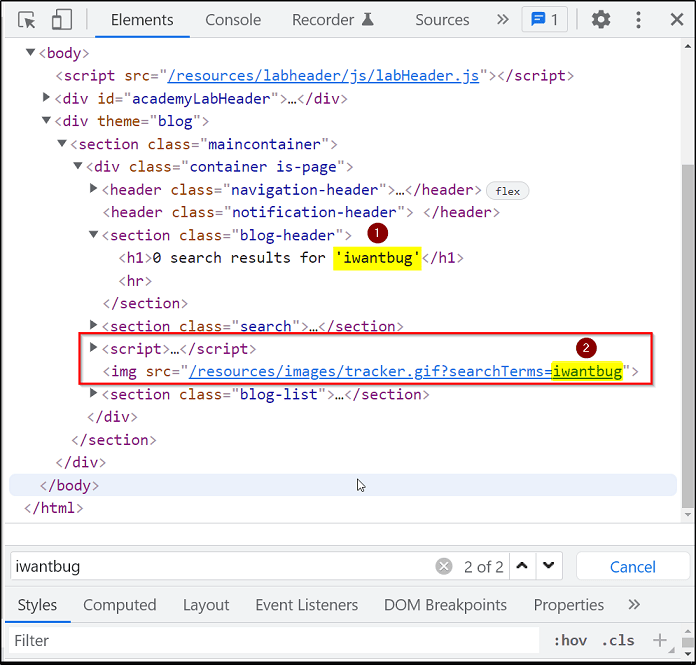The height and width of the screenshot is (665, 696).
Task: Toggle the :hov element state button
Action: coord(570,641)
